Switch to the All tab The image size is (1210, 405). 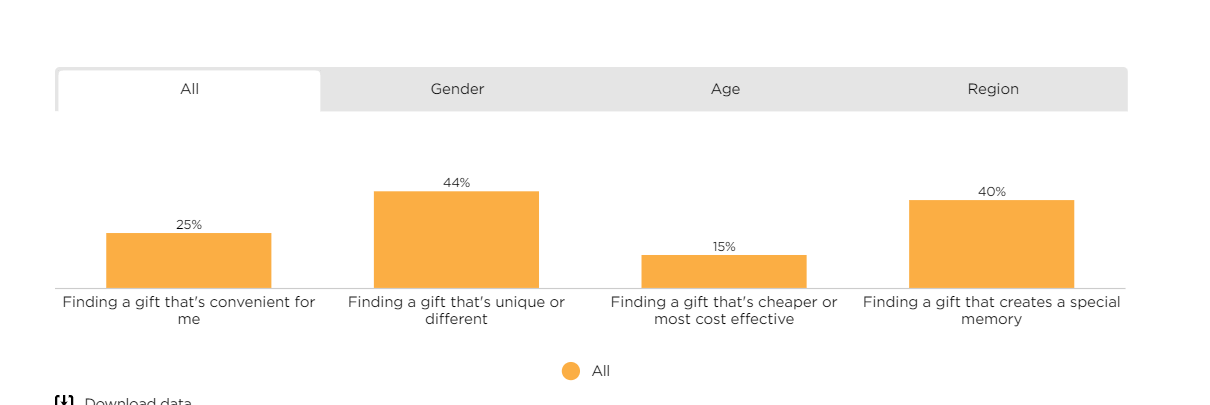point(189,90)
